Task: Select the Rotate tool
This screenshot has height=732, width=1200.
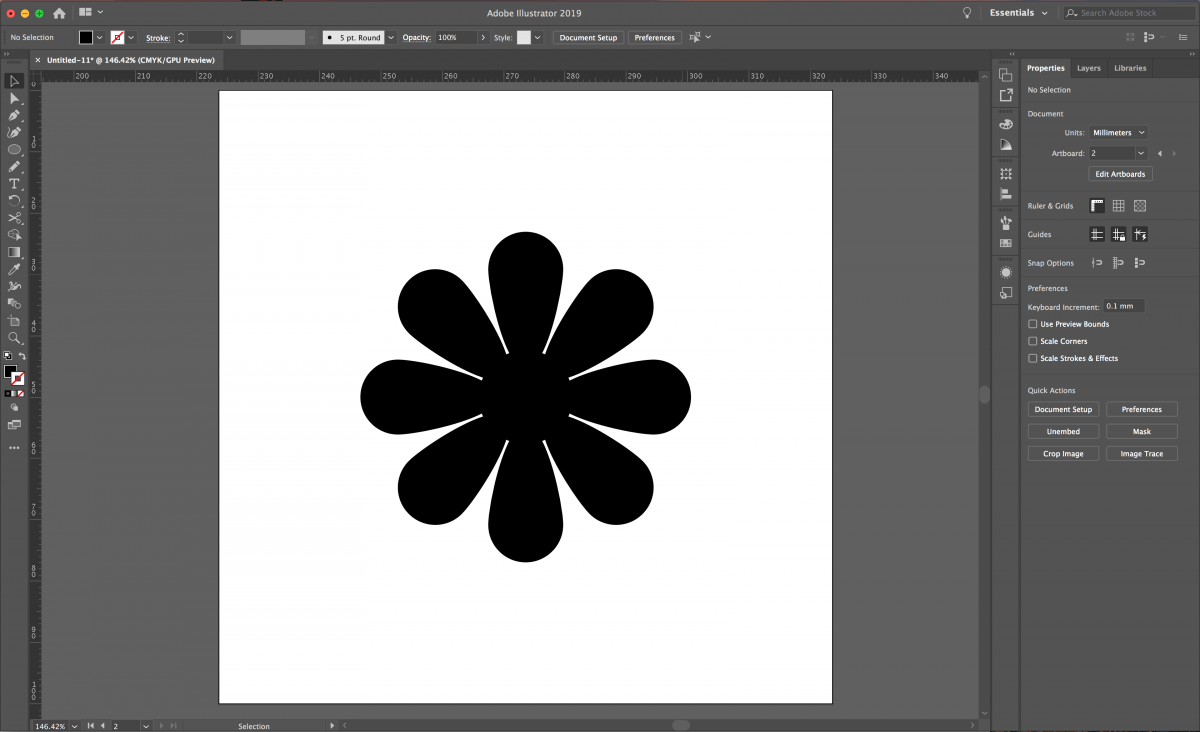Action: (14, 201)
